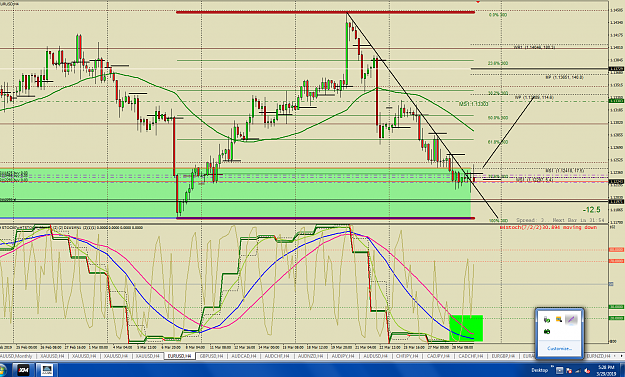
Task: Open the yellow display tray icon in popup
Action: (559, 319)
